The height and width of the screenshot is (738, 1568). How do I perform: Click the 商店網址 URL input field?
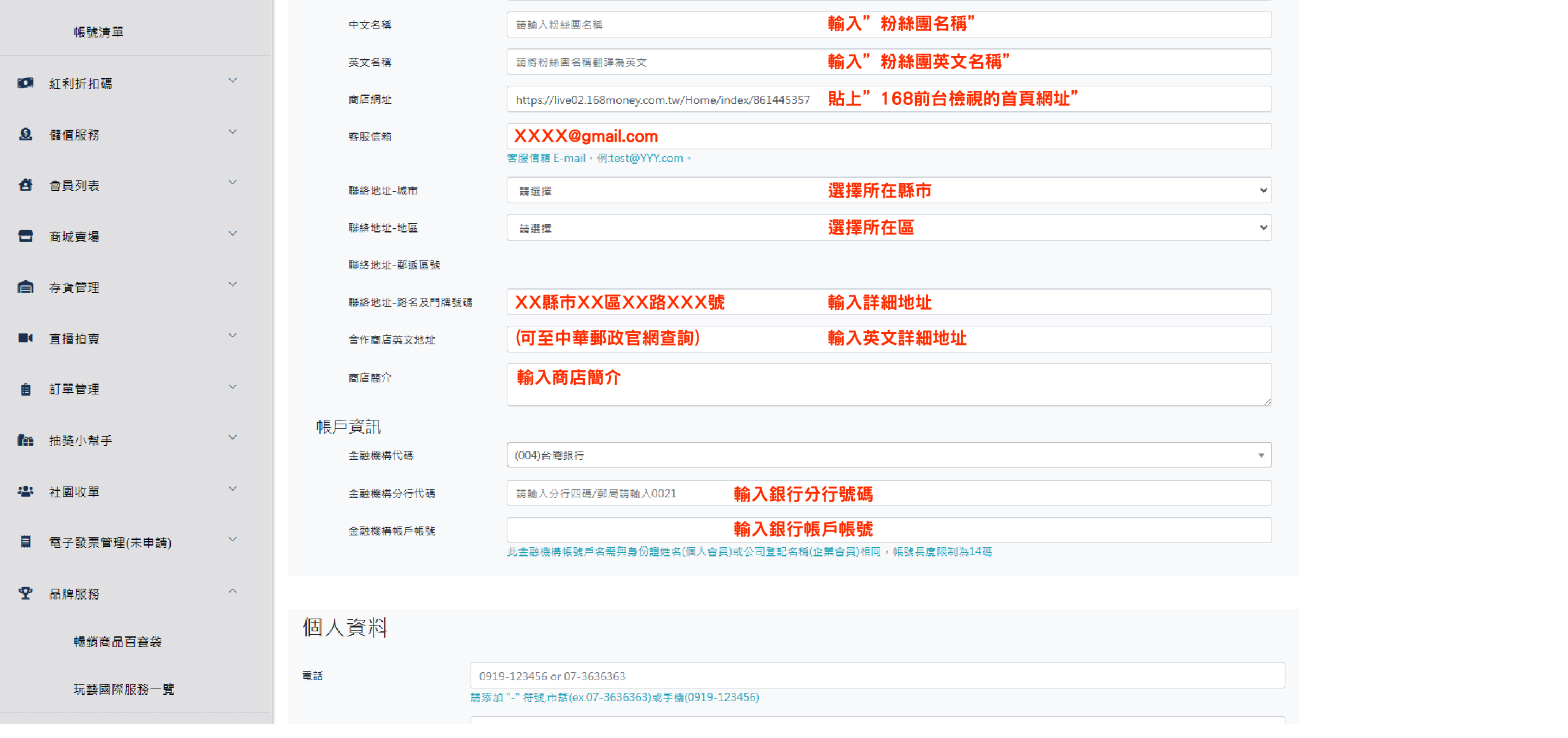(x=888, y=100)
